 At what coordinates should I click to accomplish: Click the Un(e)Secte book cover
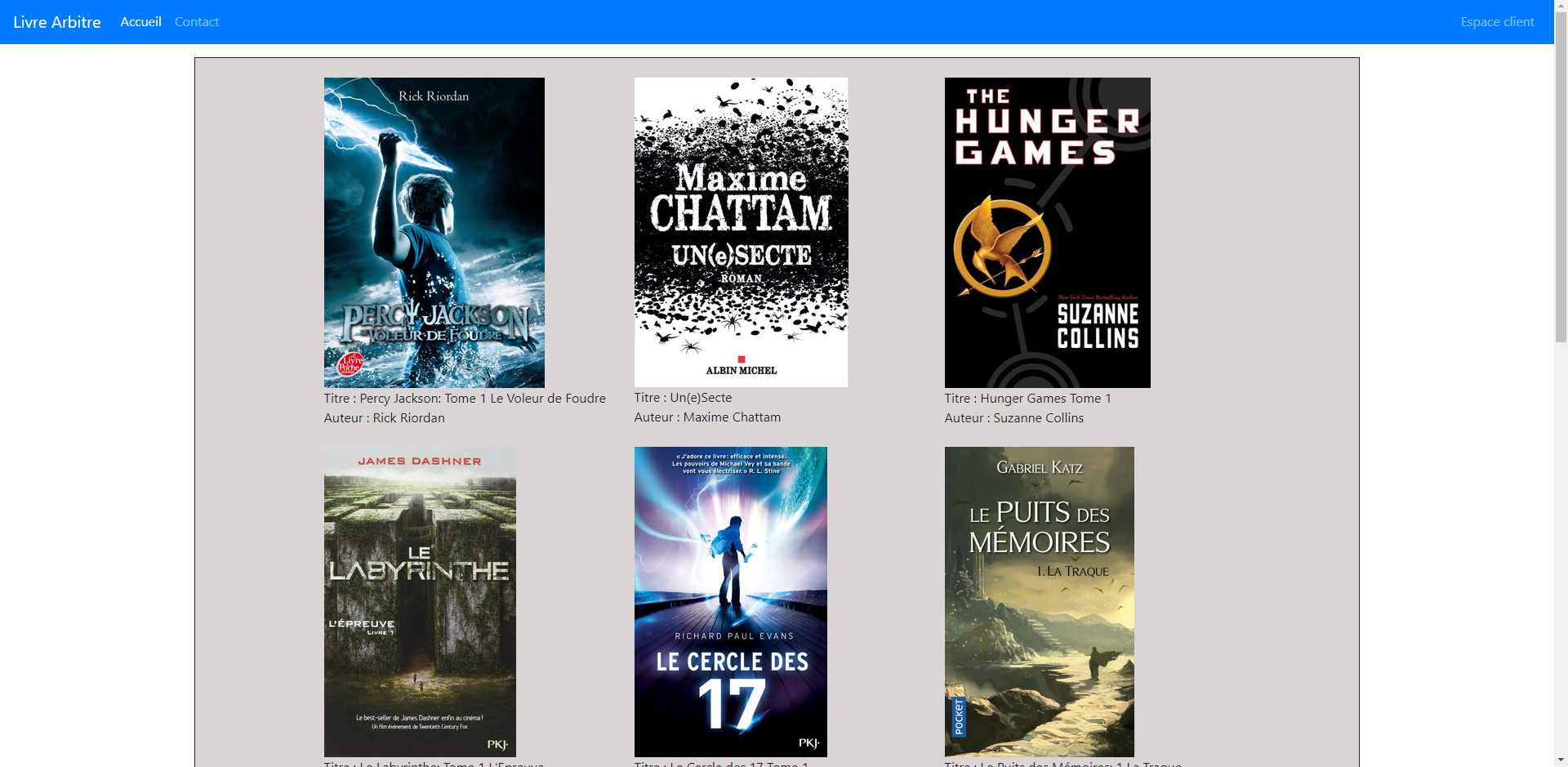click(741, 232)
